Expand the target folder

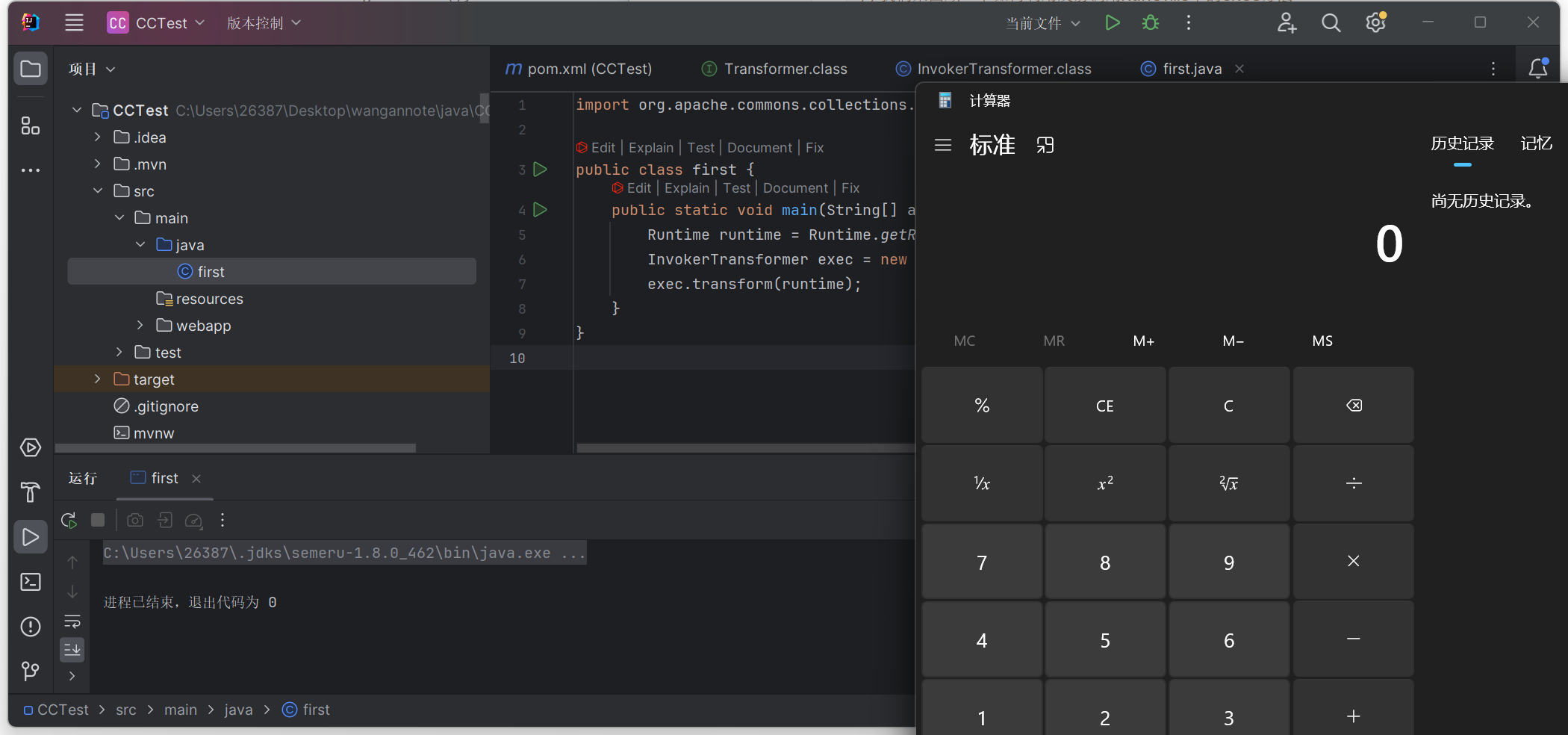pyautogui.click(x=97, y=379)
